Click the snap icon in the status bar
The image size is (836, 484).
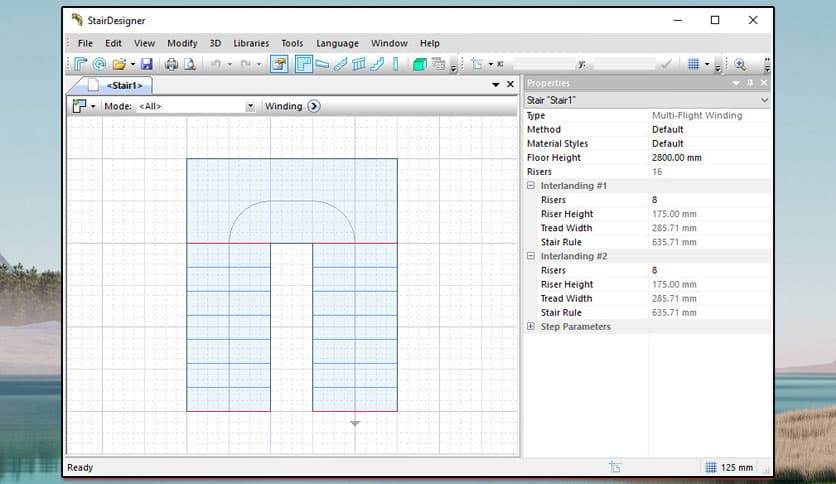pos(615,467)
